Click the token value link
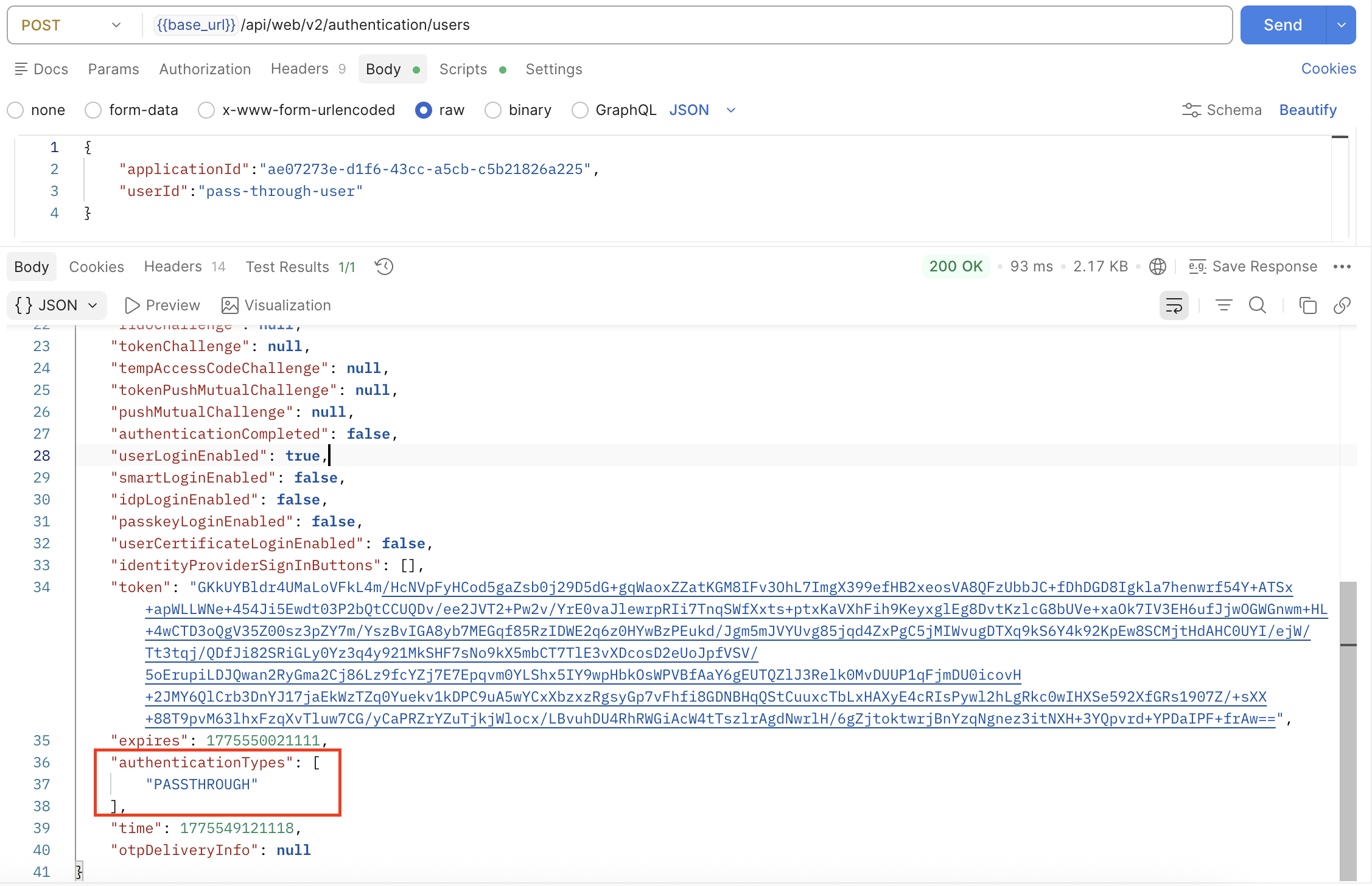The width and height of the screenshot is (1372, 886). 736,653
